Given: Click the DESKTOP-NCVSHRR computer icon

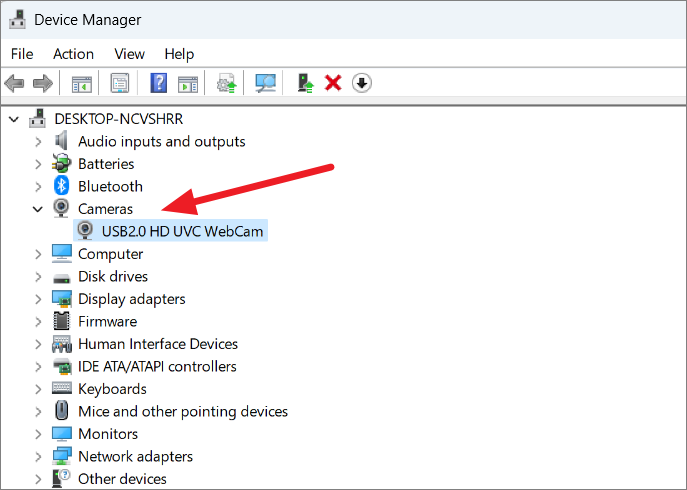Looking at the screenshot, I should (37, 118).
